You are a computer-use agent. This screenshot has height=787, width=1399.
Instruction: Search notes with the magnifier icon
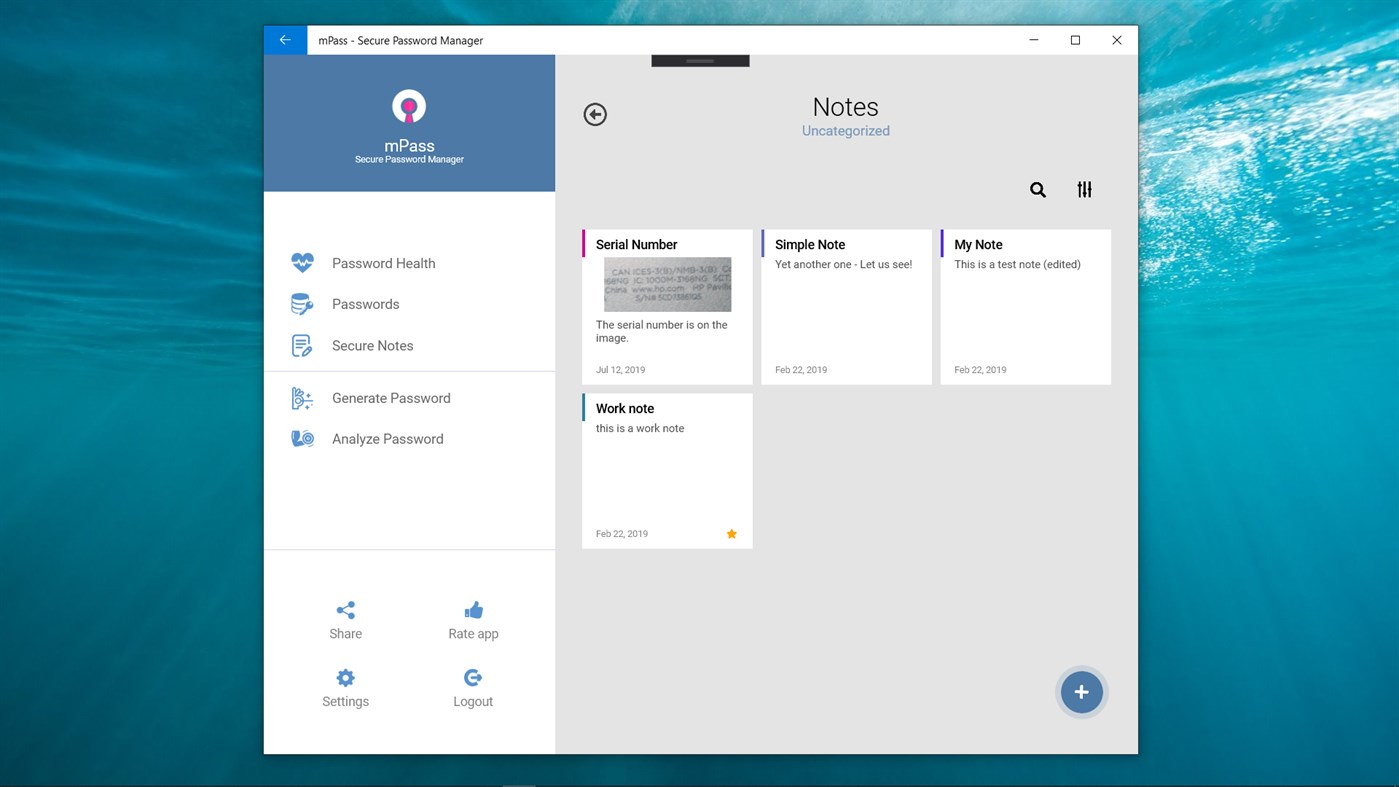[1038, 190]
